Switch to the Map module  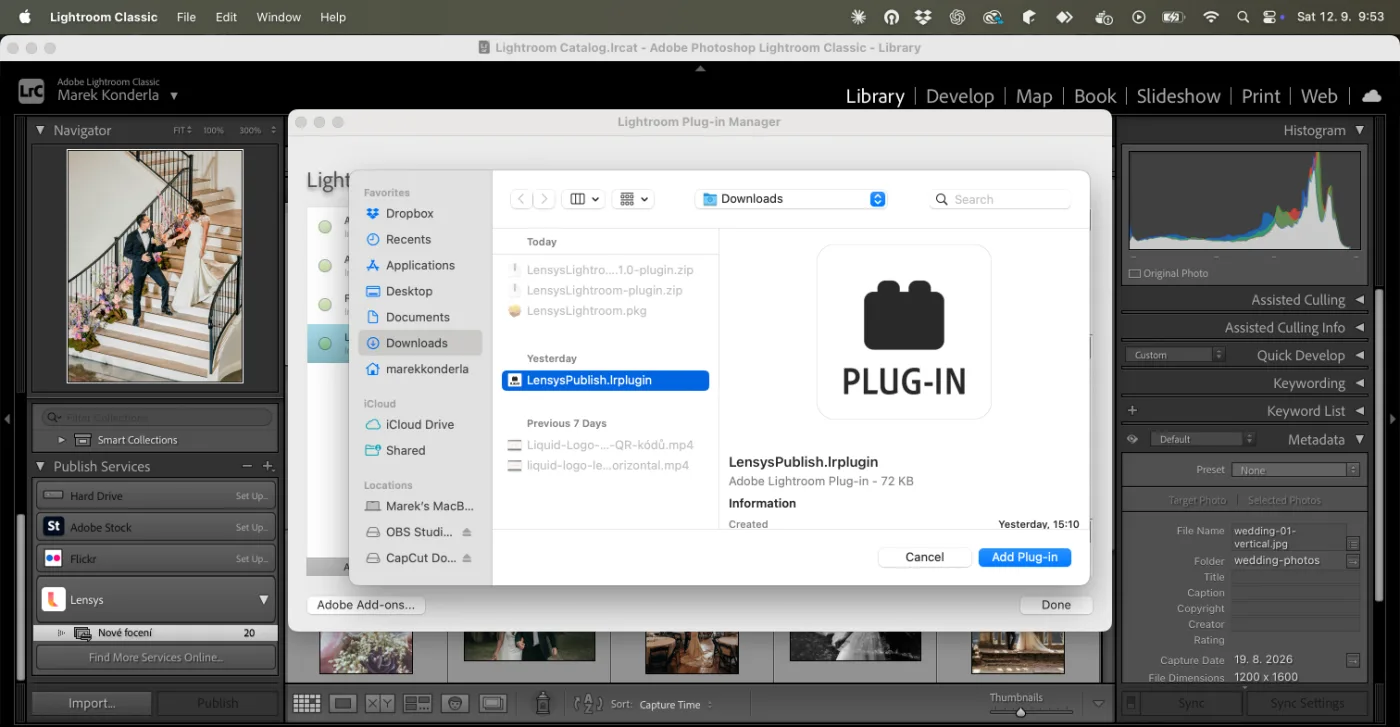pyautogui.click(x=1034, y=96)
